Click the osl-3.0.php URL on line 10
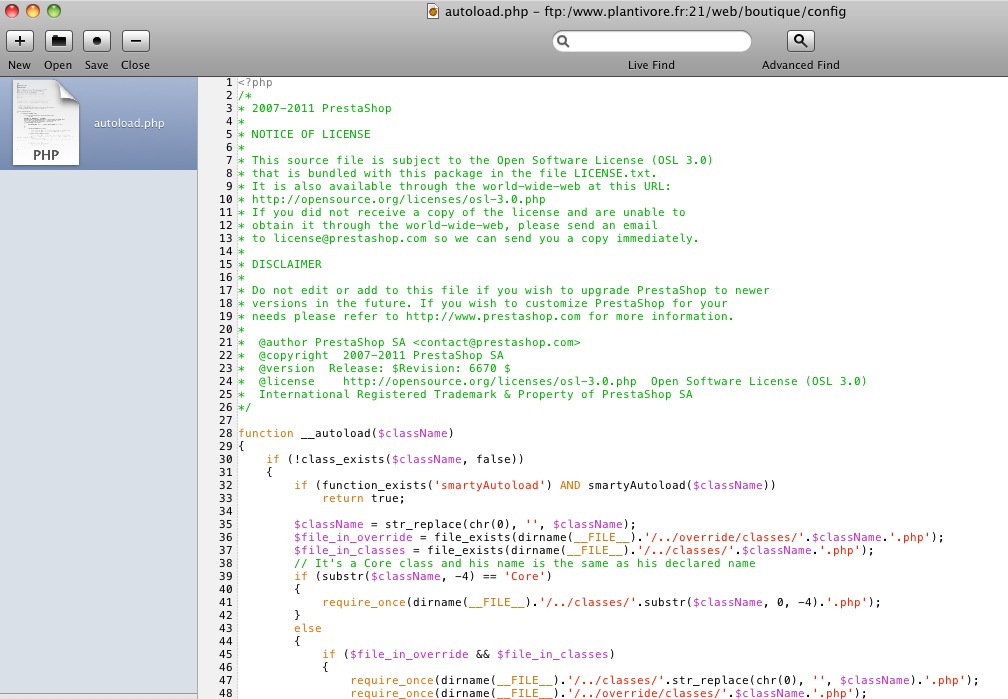Screen dimensions: 1008x699 [399, 199]
